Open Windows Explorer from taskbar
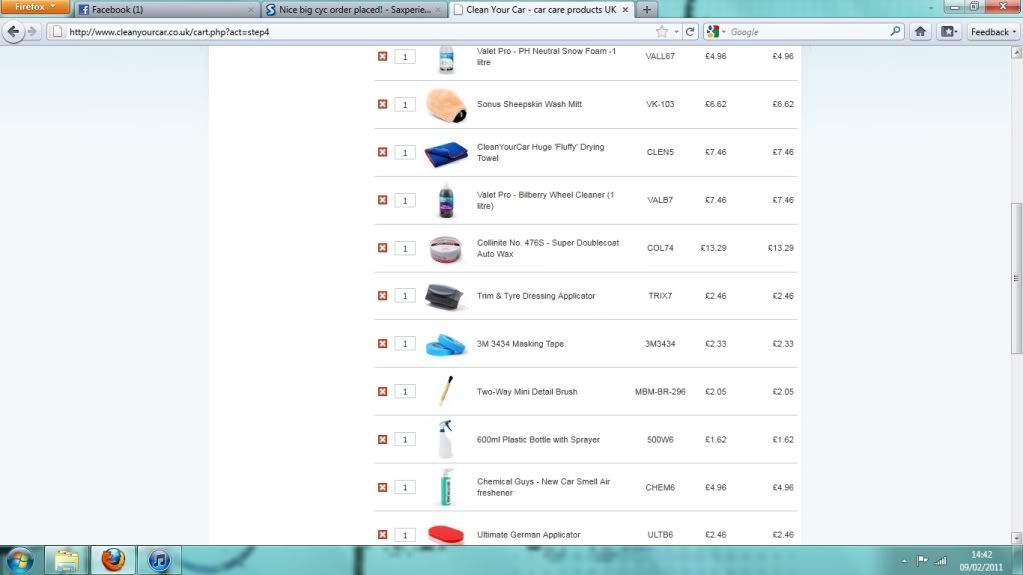 tap(66, 560)
